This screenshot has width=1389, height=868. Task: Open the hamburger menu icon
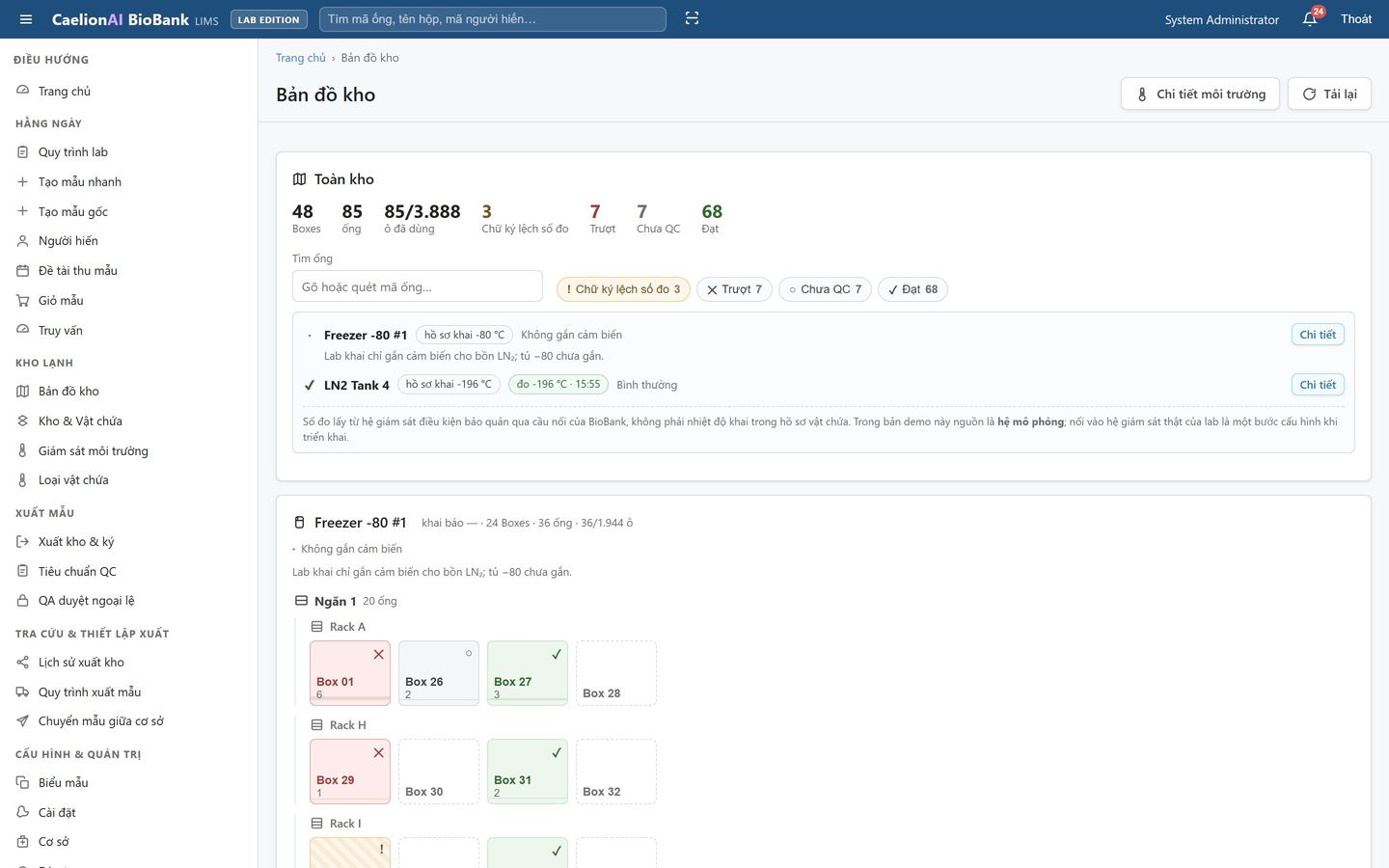pos(26,19)
